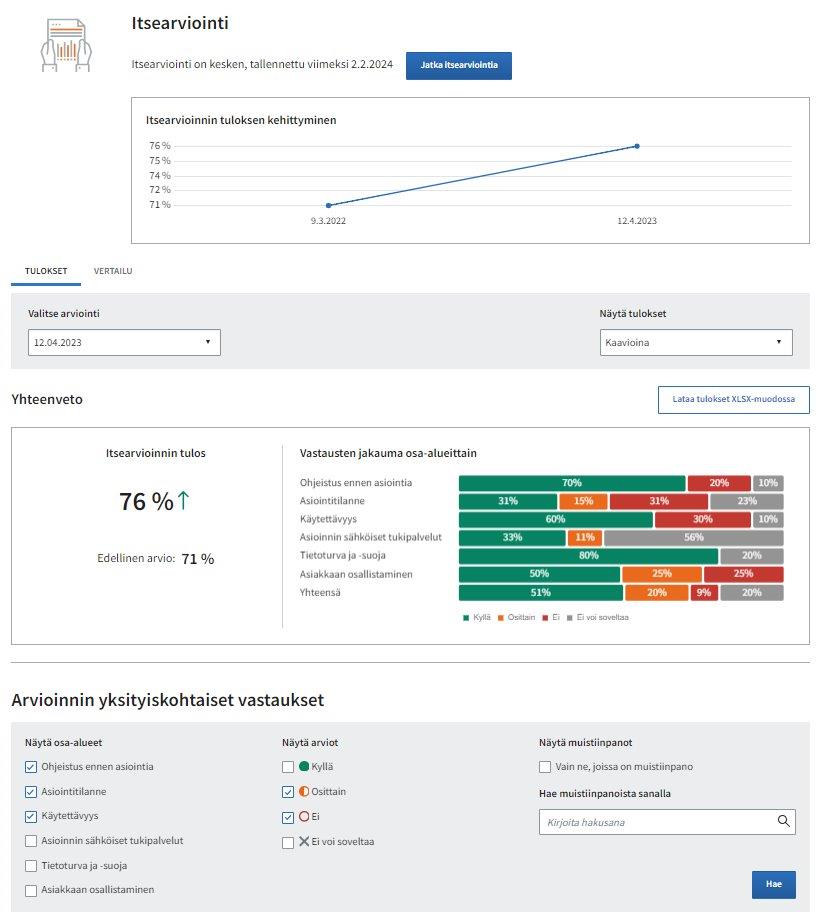Click the green Kyllä circle icon

click(304, 767)
